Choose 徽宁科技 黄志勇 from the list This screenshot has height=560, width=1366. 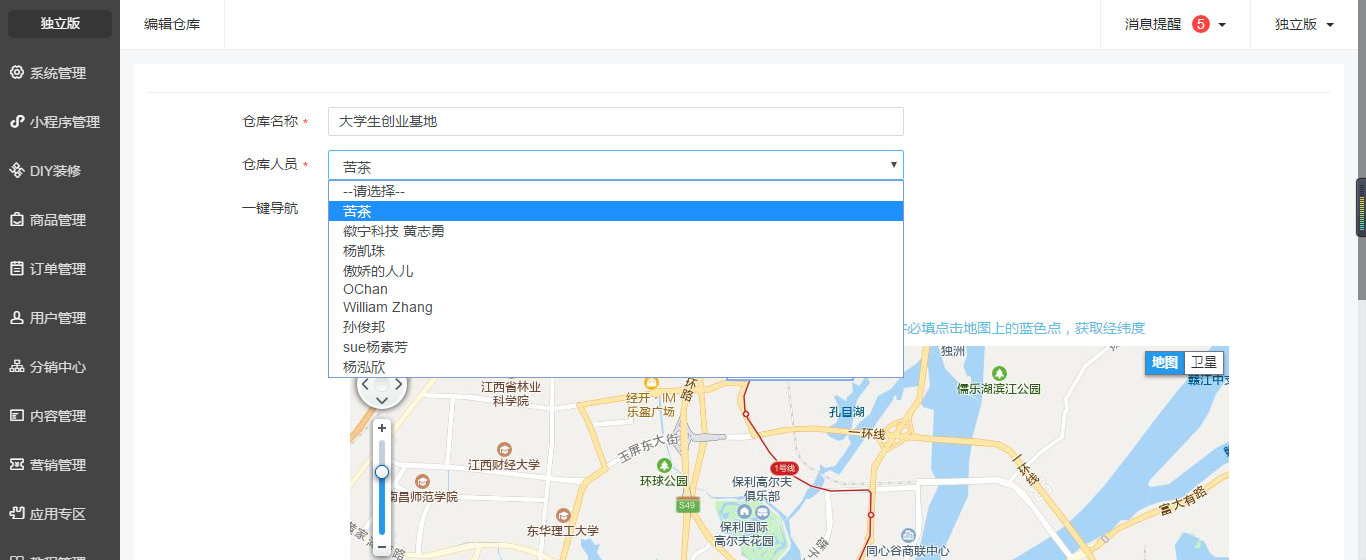tap(616, 231)
